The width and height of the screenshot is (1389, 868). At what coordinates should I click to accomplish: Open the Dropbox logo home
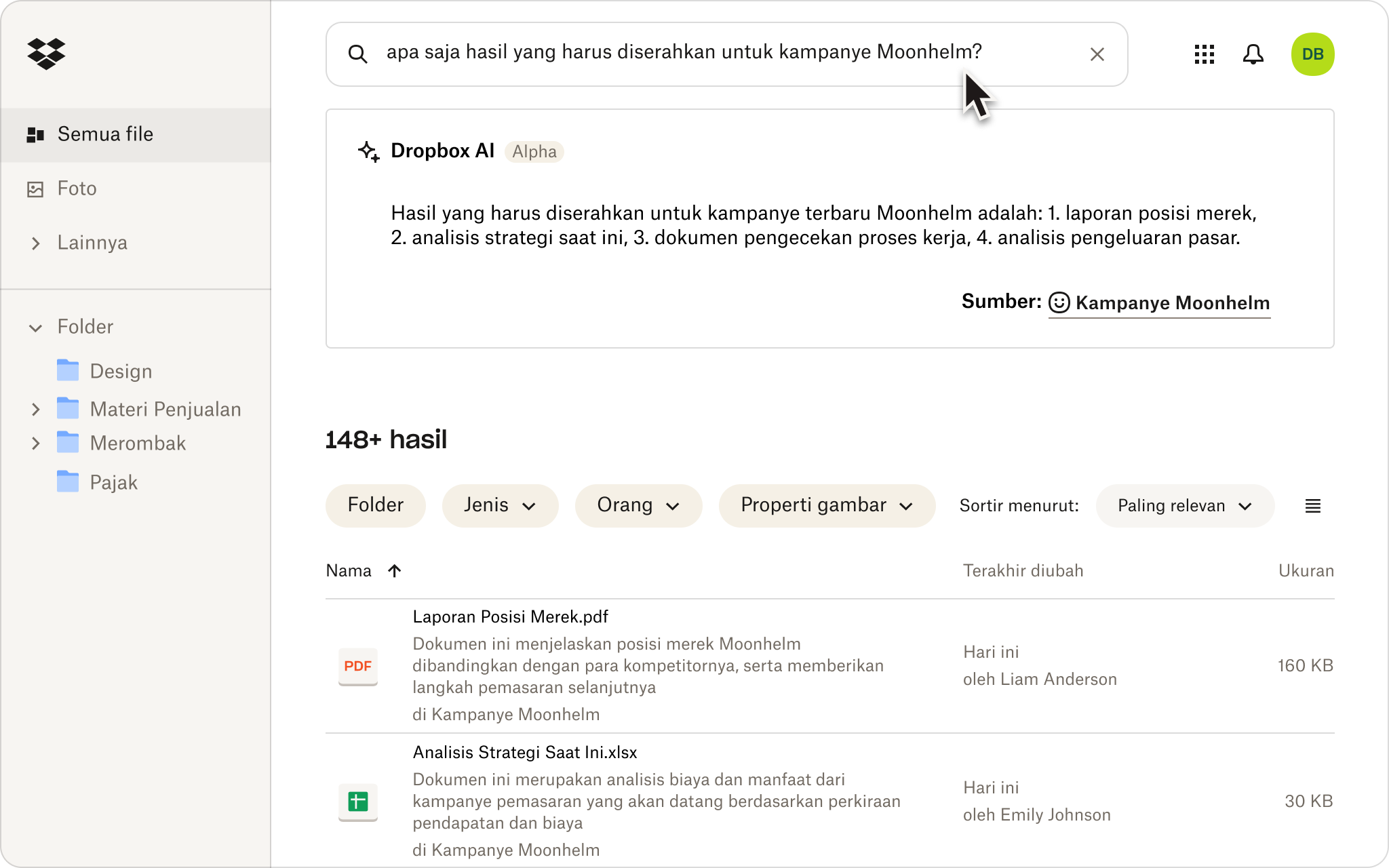pos(46,54)
